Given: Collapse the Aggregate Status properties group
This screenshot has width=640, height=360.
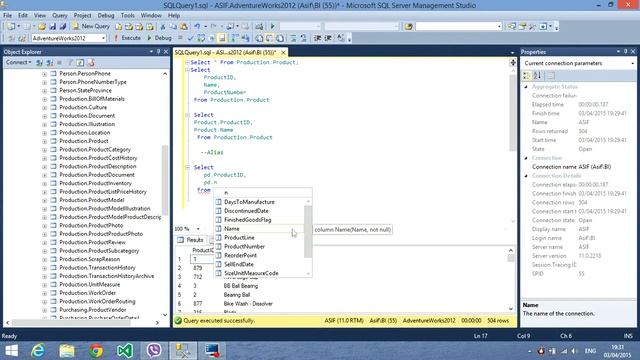Looking at the screenshot, I should click(x=526, y=87).
